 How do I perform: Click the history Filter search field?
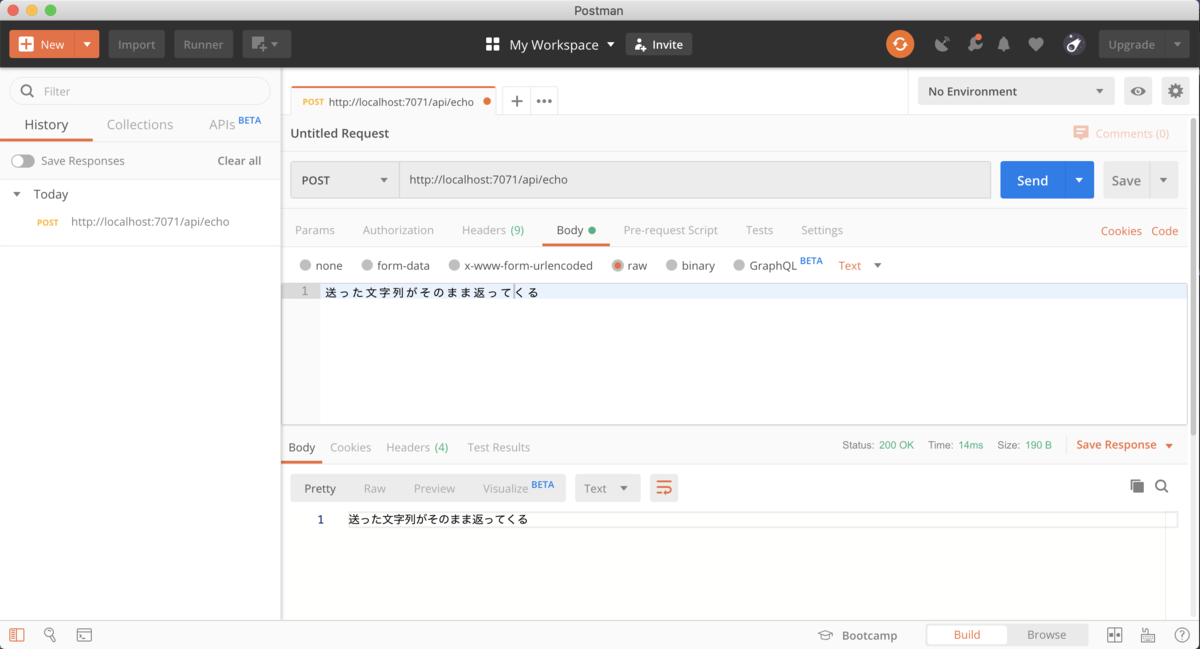click(x=140, y=91)
